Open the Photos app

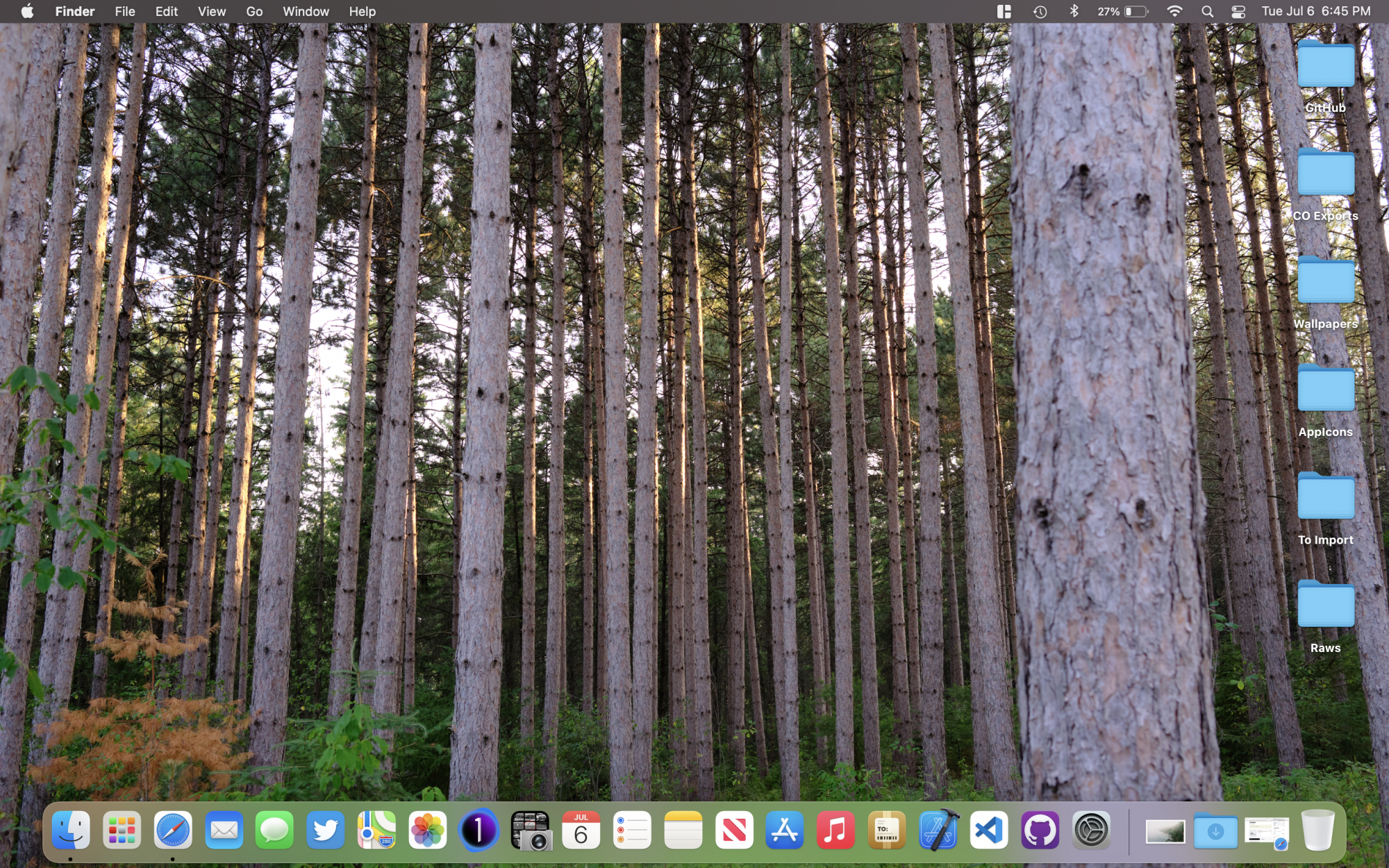tap(428, 830)
